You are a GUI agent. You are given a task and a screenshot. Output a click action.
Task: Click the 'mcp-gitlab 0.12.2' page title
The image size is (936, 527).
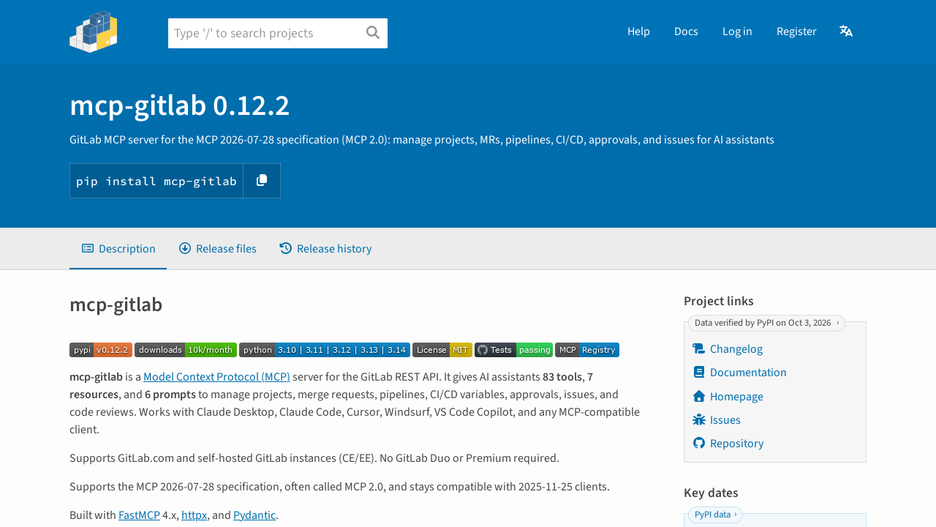click(180, 106)
